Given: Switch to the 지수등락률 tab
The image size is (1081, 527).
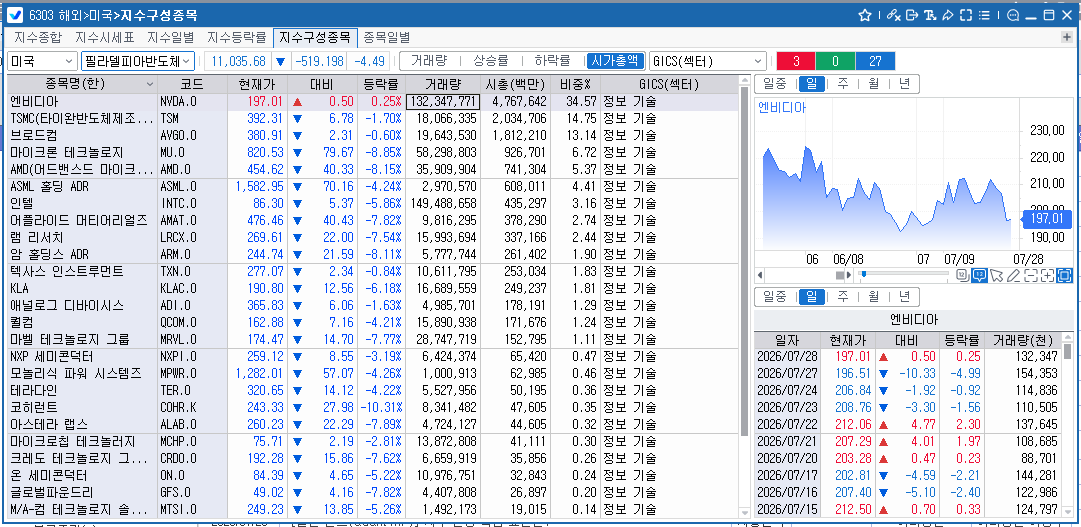Looking at the screenshot, I should coord(237,37).
